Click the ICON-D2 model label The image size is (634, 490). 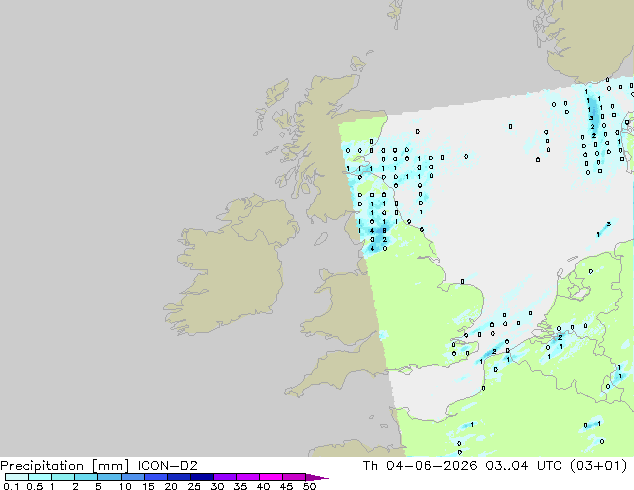[x=167, y=466]
